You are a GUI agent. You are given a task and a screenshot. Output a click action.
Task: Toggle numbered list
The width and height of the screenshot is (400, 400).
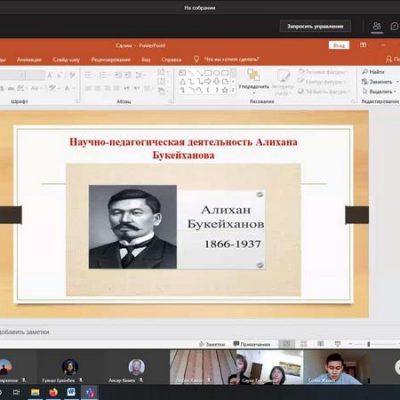pyautogui.click(x=104, y=76)
